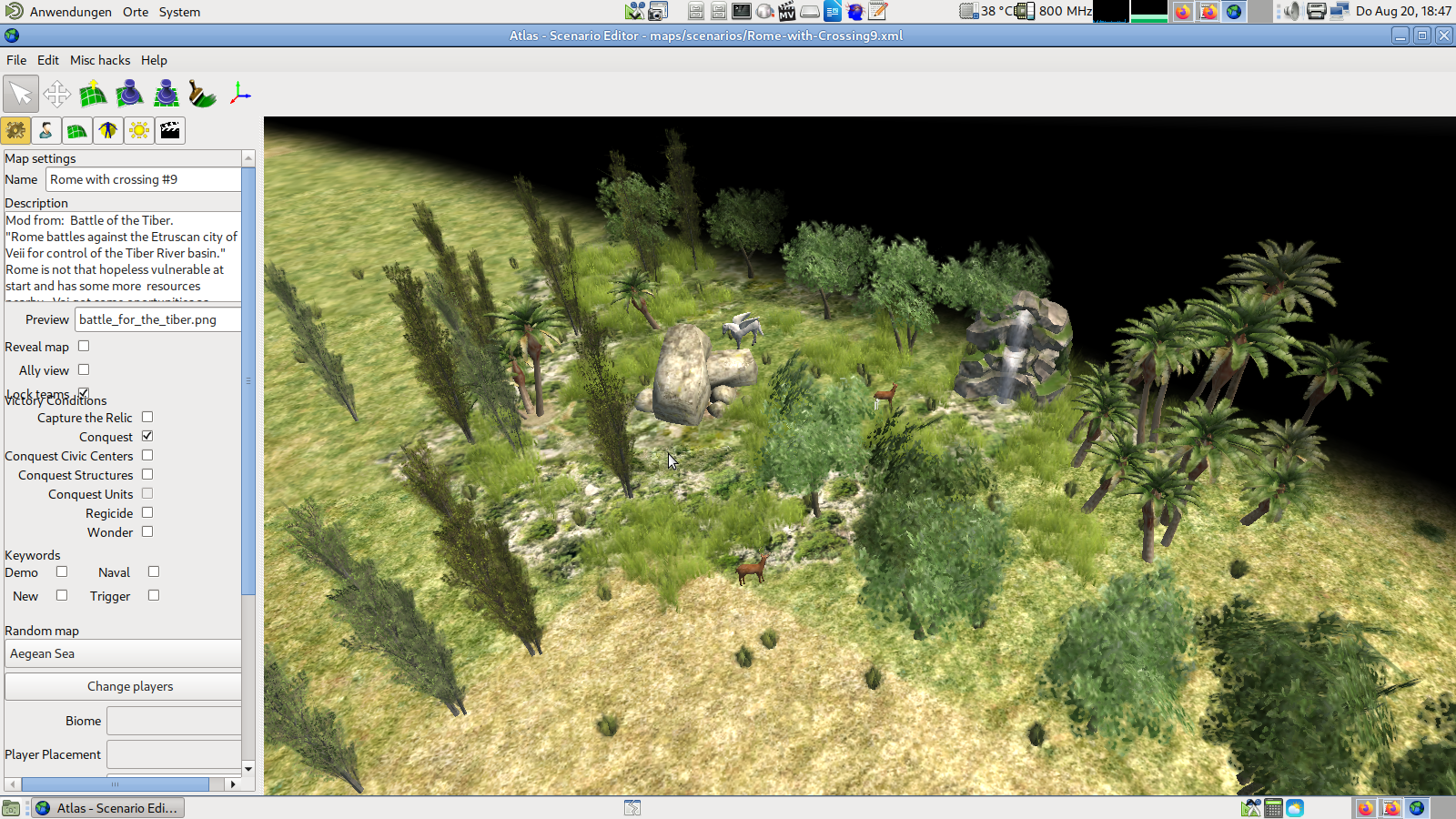Viewport: 1456px width, 819px height.
Task: Enable Capture the Relic victory condition
Action: coord(147,417)
